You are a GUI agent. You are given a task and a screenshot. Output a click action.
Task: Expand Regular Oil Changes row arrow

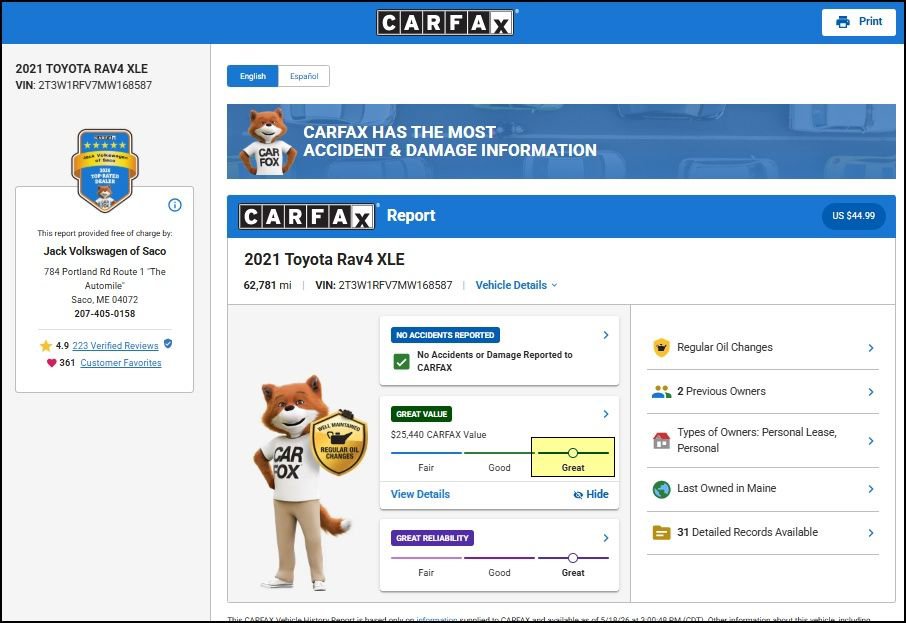(871, 348)
